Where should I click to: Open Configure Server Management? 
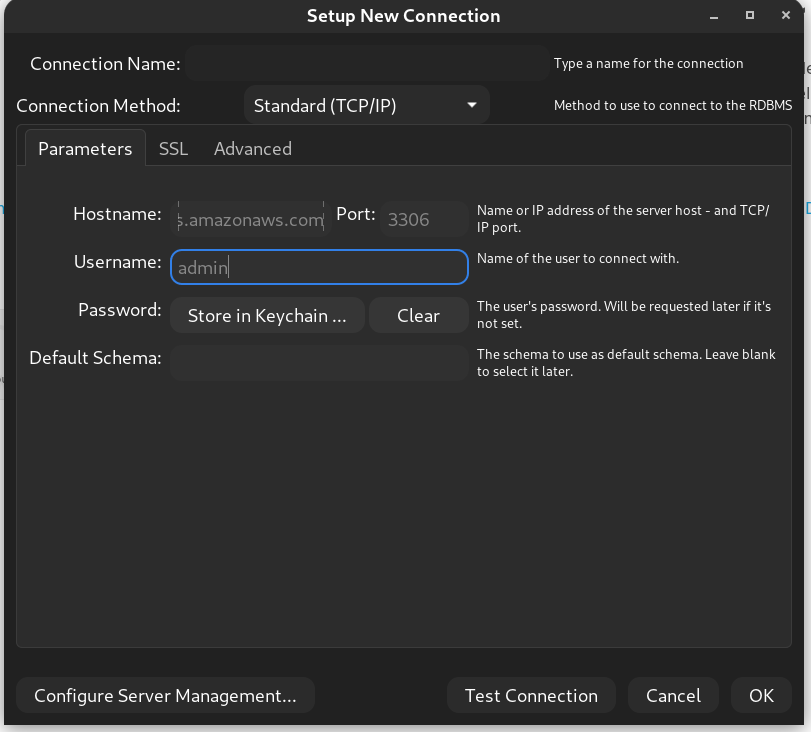(x=165, y=696)
